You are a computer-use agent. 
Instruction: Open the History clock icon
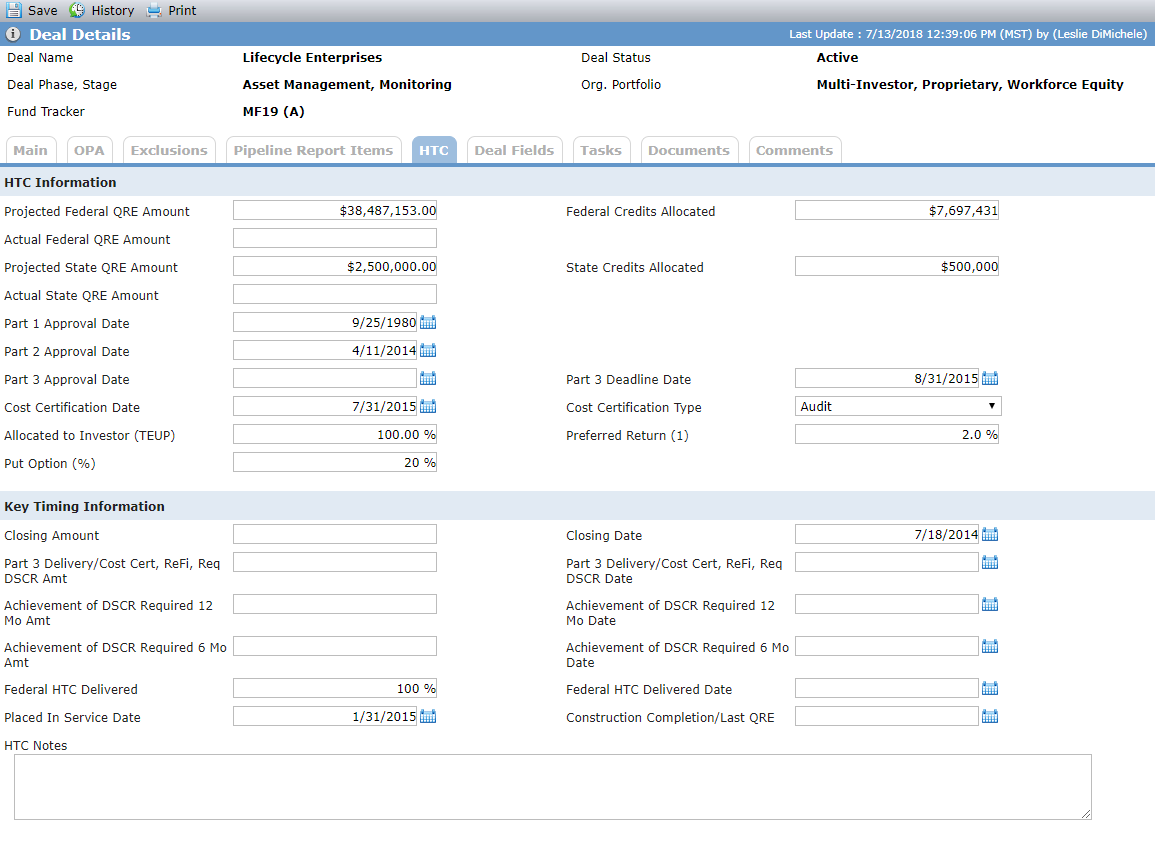(x=77, y=10)
